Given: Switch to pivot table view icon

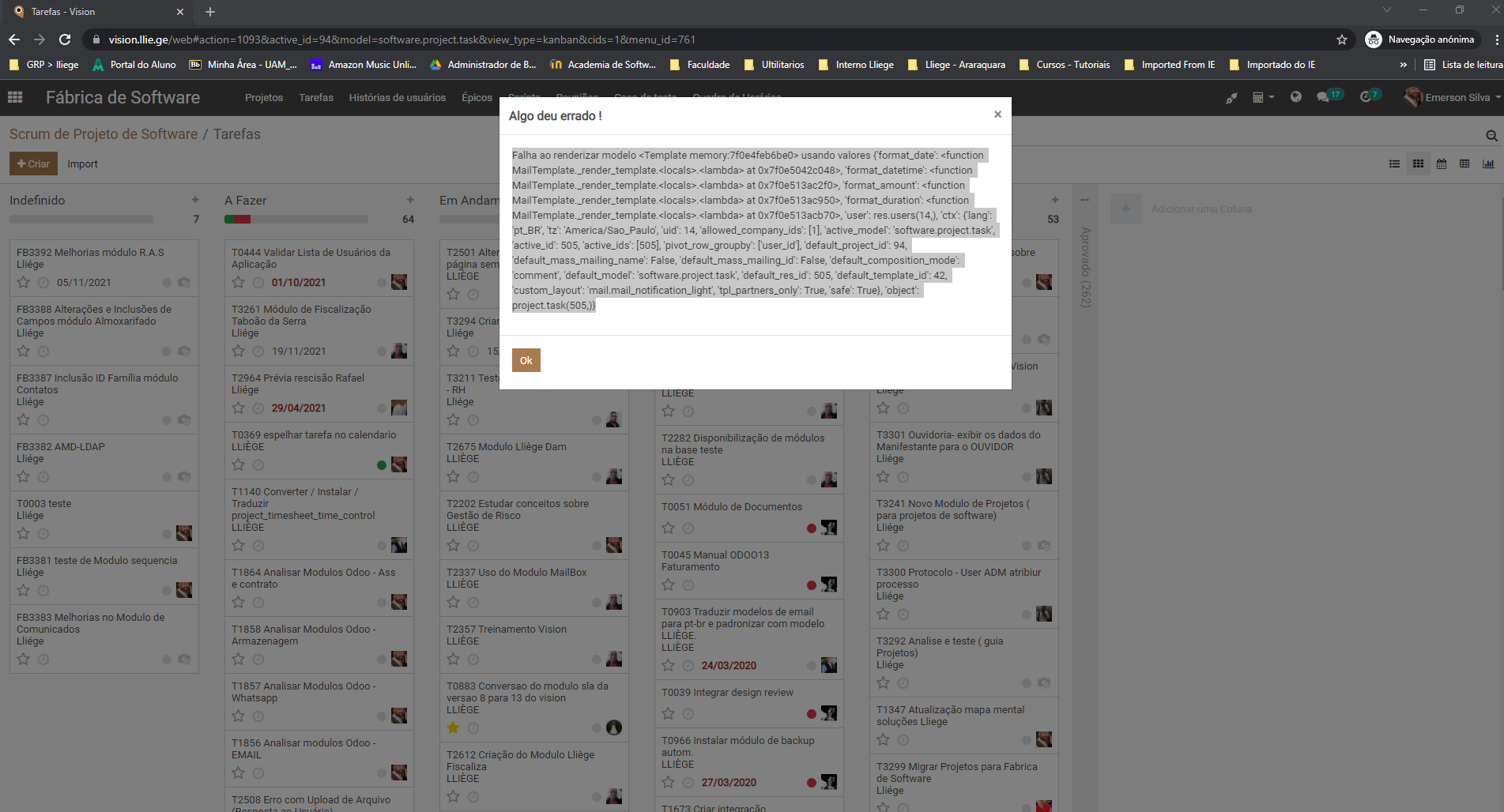Looking at the screenshot, I should click(1464, 164).
